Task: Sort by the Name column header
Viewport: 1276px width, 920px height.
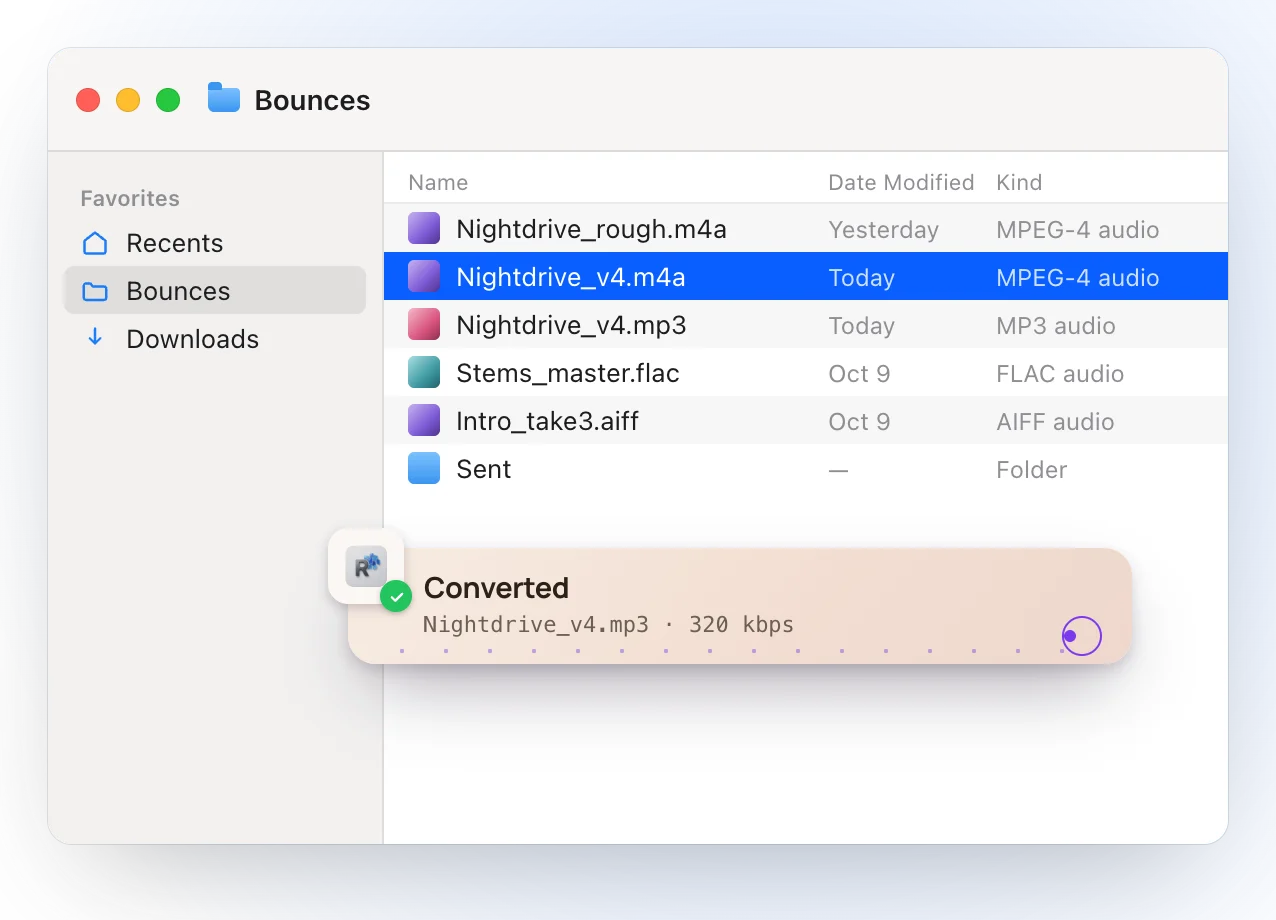Action: tap(438, 182)
